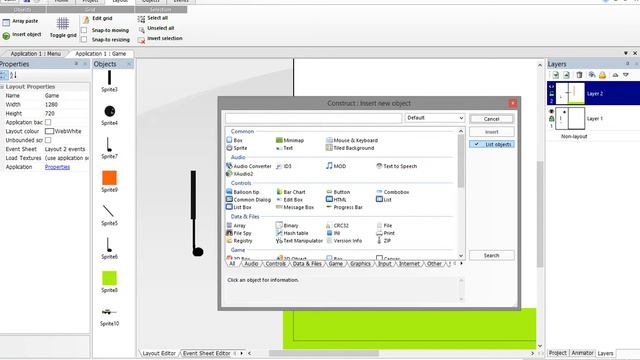Choose the XAudio2 object

tap(240, 174)
